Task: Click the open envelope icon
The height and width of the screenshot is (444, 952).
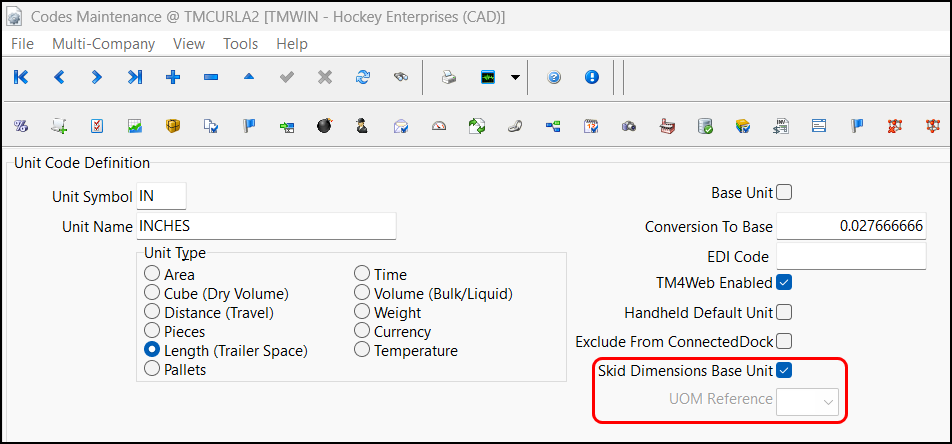Action: tap(401, 126)
